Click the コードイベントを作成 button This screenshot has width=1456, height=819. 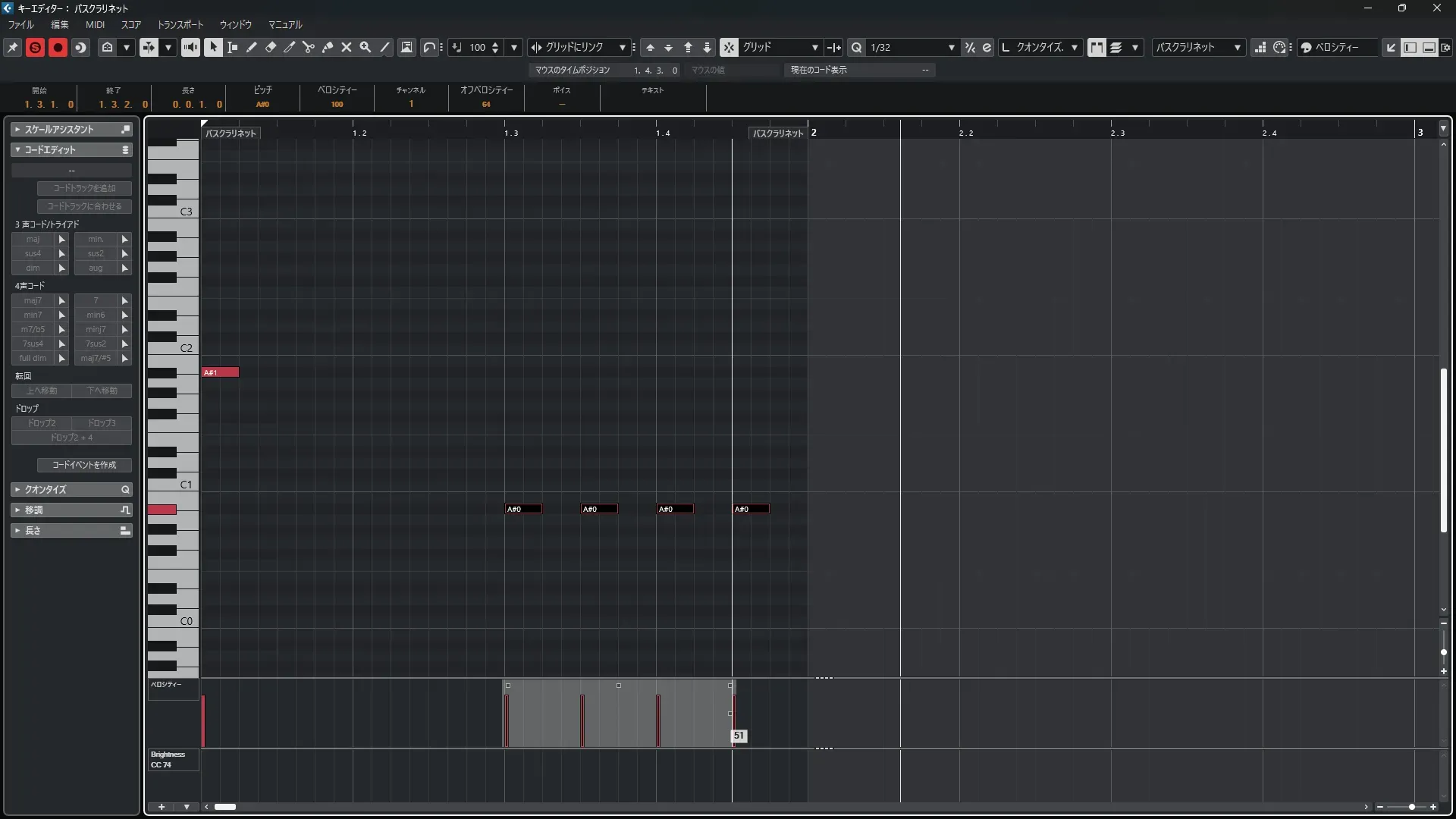(84, 465)
